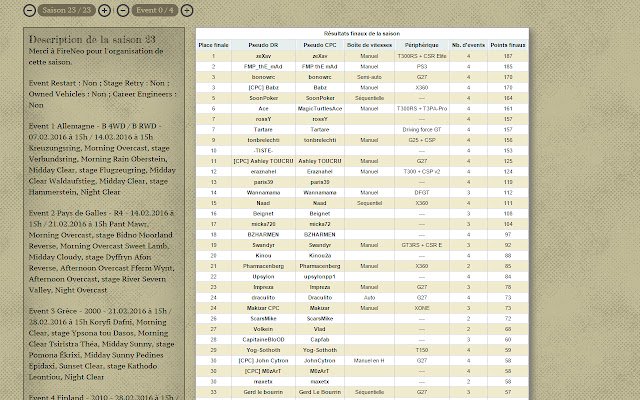Decrease event number with minus icon
Screen dimensions: 640x400
point(123,10)
